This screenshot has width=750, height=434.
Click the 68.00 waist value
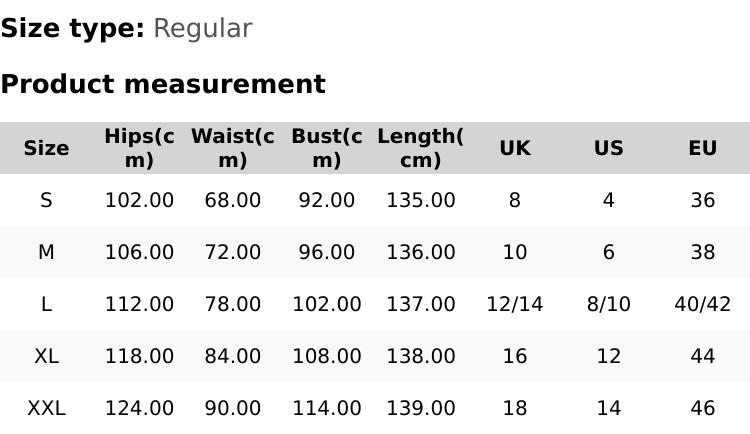pos(233,200)
